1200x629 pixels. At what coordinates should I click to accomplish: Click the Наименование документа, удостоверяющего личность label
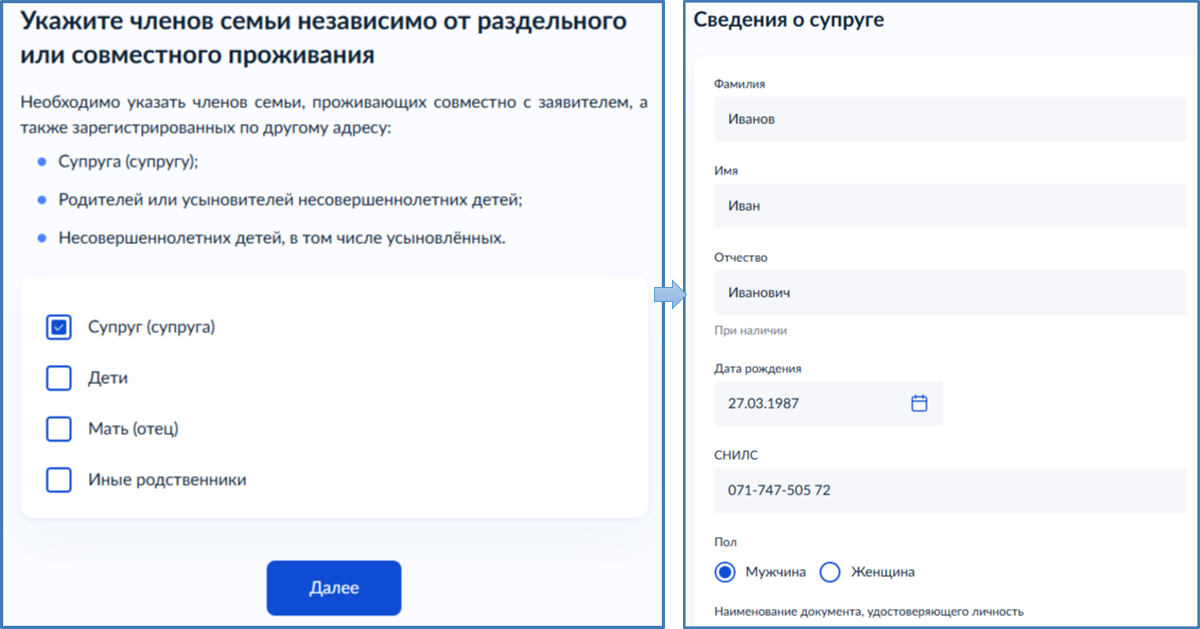[x=869, y=611]
